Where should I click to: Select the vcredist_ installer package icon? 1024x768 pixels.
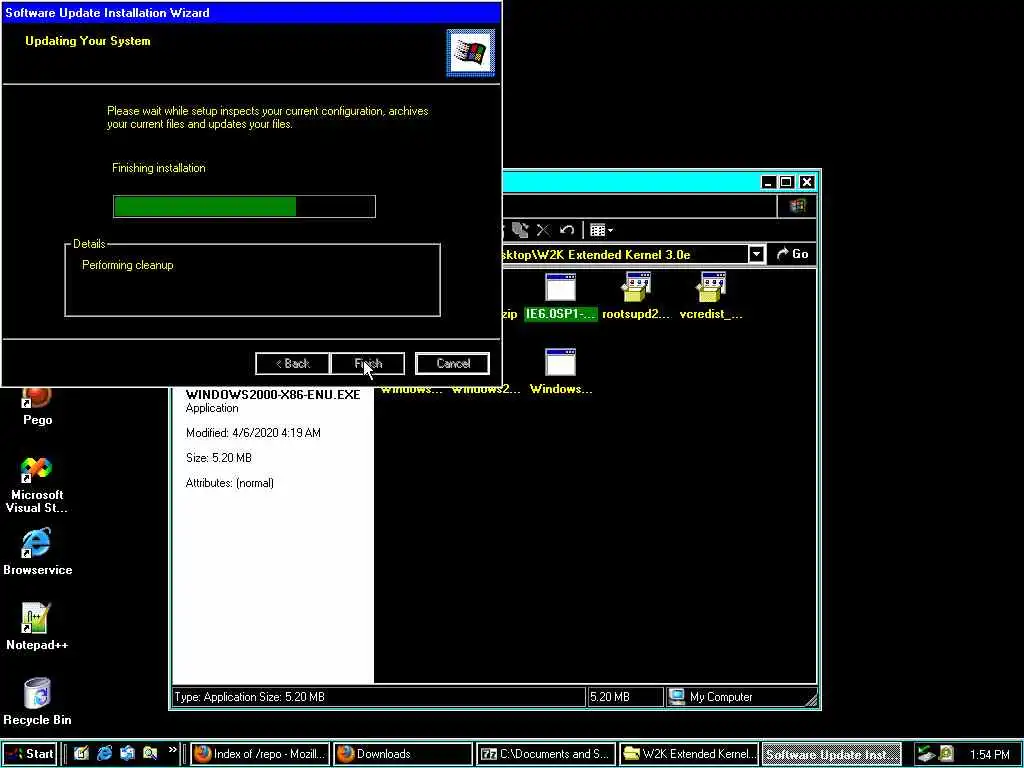coord(711,288)
